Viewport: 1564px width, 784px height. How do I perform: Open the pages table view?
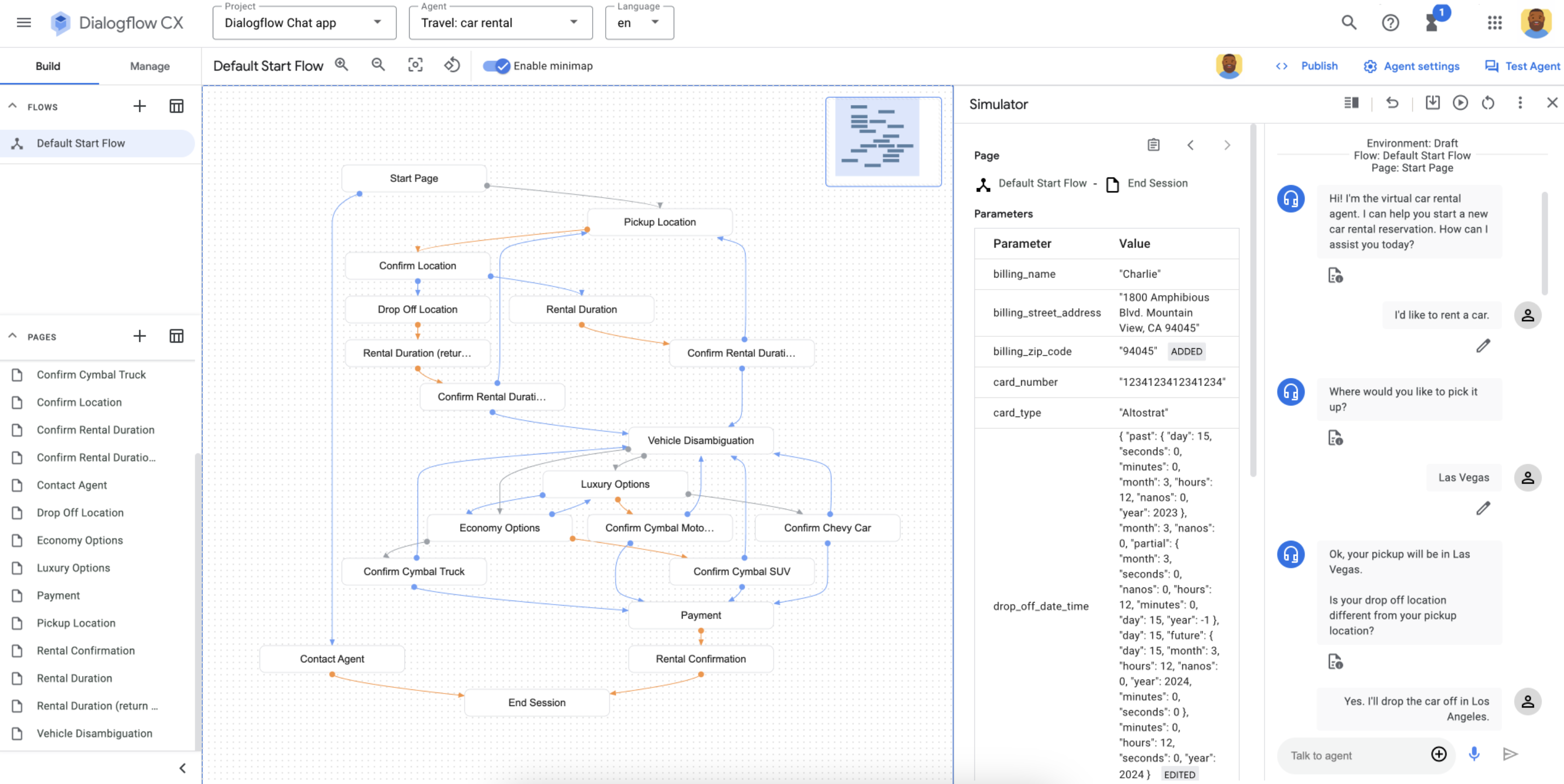[176, 336]
